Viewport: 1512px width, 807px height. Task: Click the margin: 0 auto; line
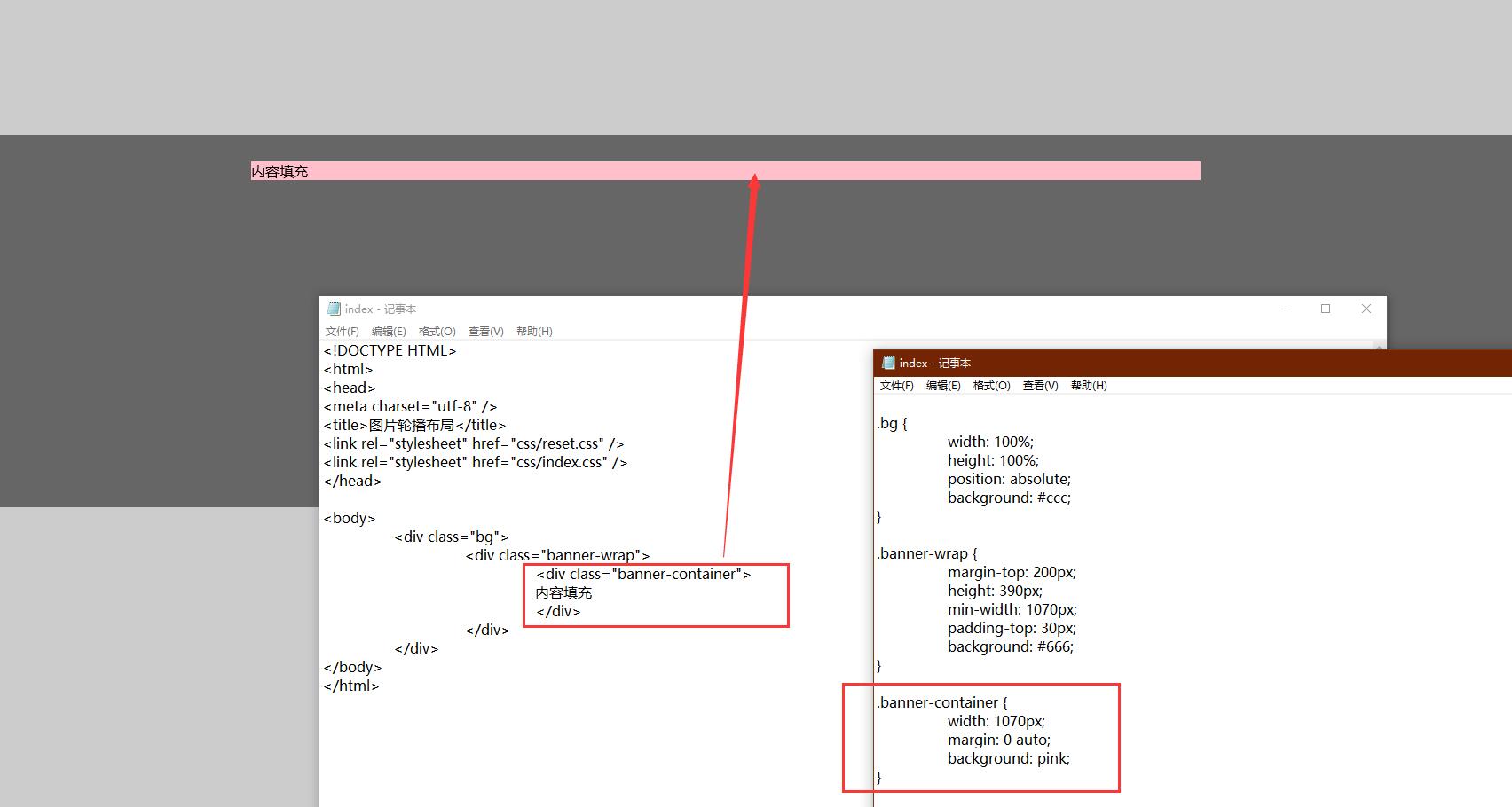[999, 740]
